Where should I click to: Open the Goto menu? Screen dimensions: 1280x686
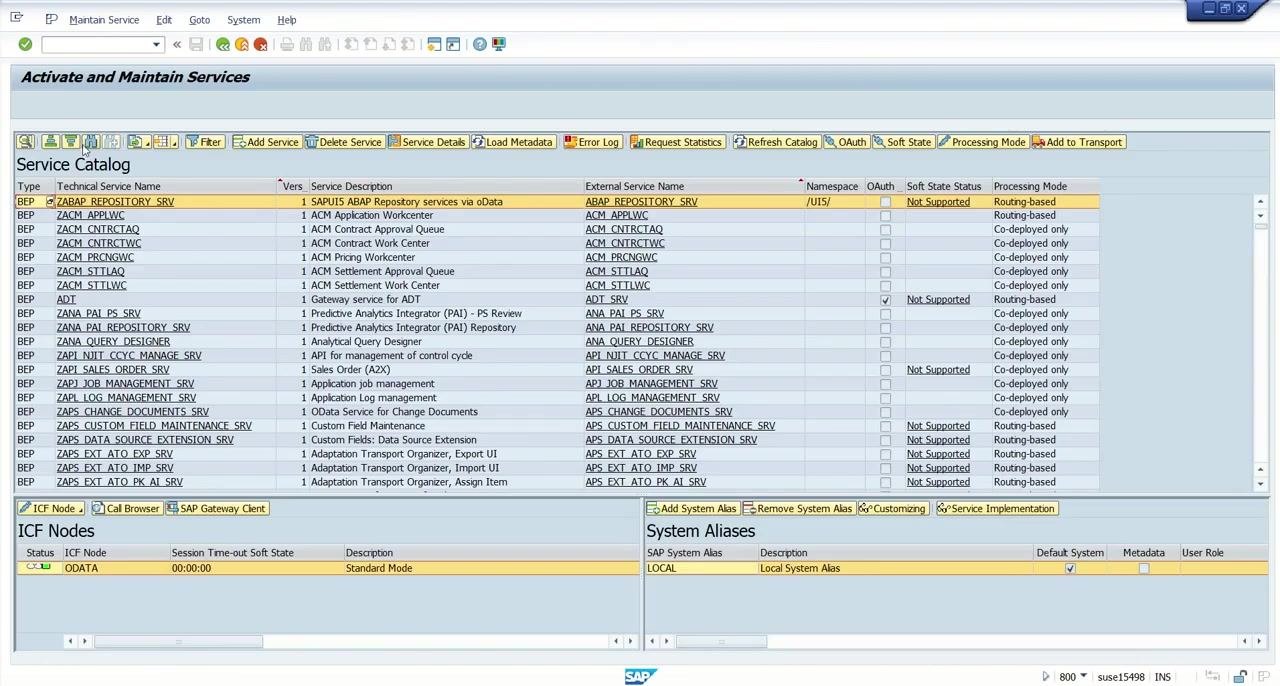point(199,20)
